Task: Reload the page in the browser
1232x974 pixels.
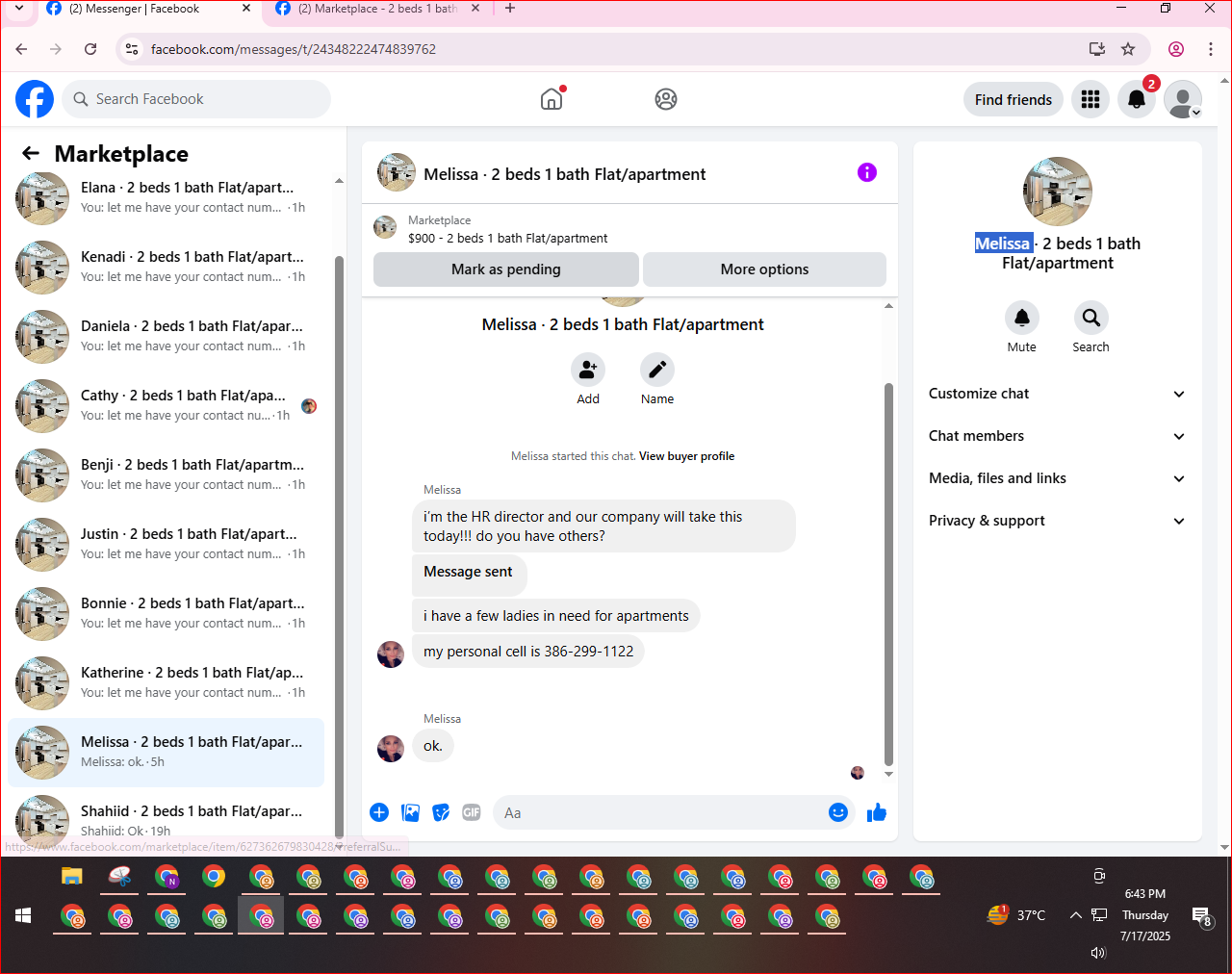Action: tap(90, 49)
